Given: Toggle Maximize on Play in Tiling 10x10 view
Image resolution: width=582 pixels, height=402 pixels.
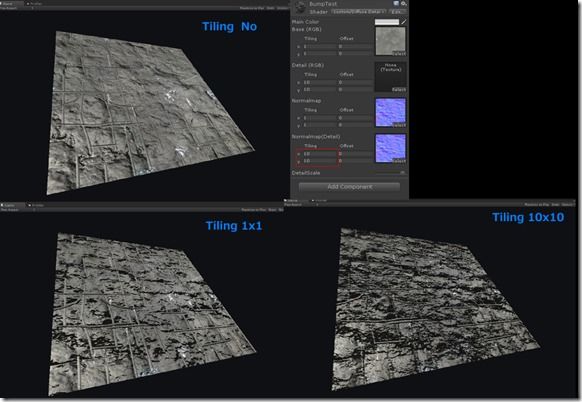Looking at the screenshot, I should (x=537, y=205).
